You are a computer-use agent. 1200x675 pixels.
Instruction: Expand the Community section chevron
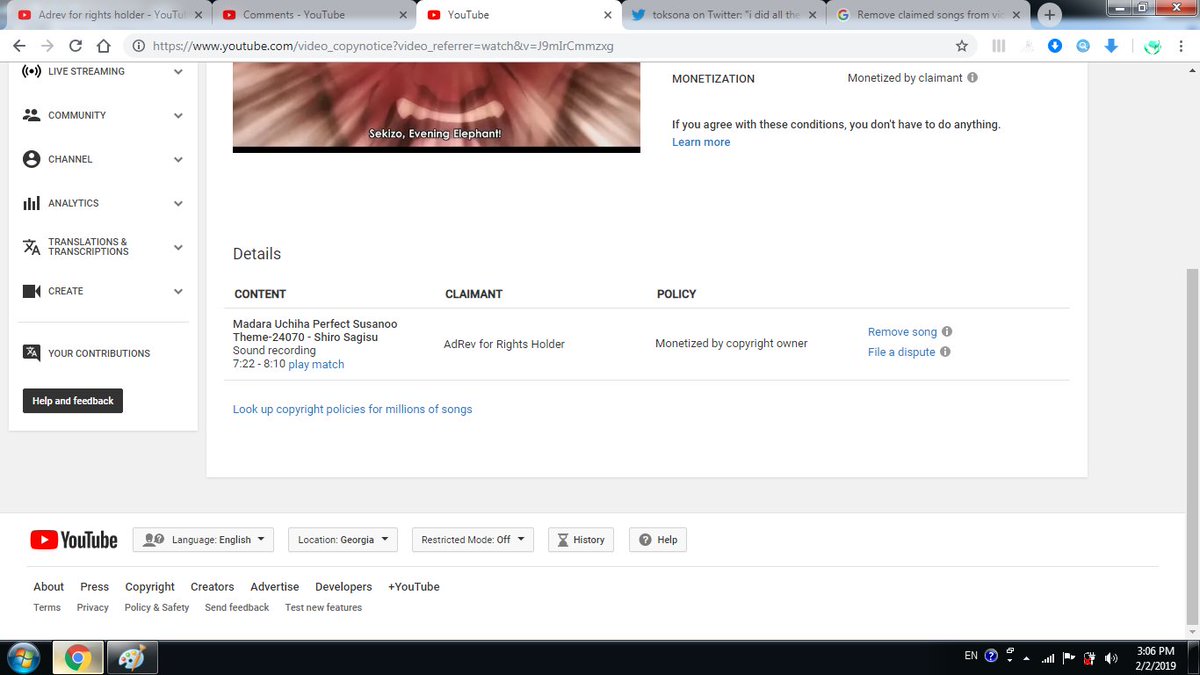[178, 116]
